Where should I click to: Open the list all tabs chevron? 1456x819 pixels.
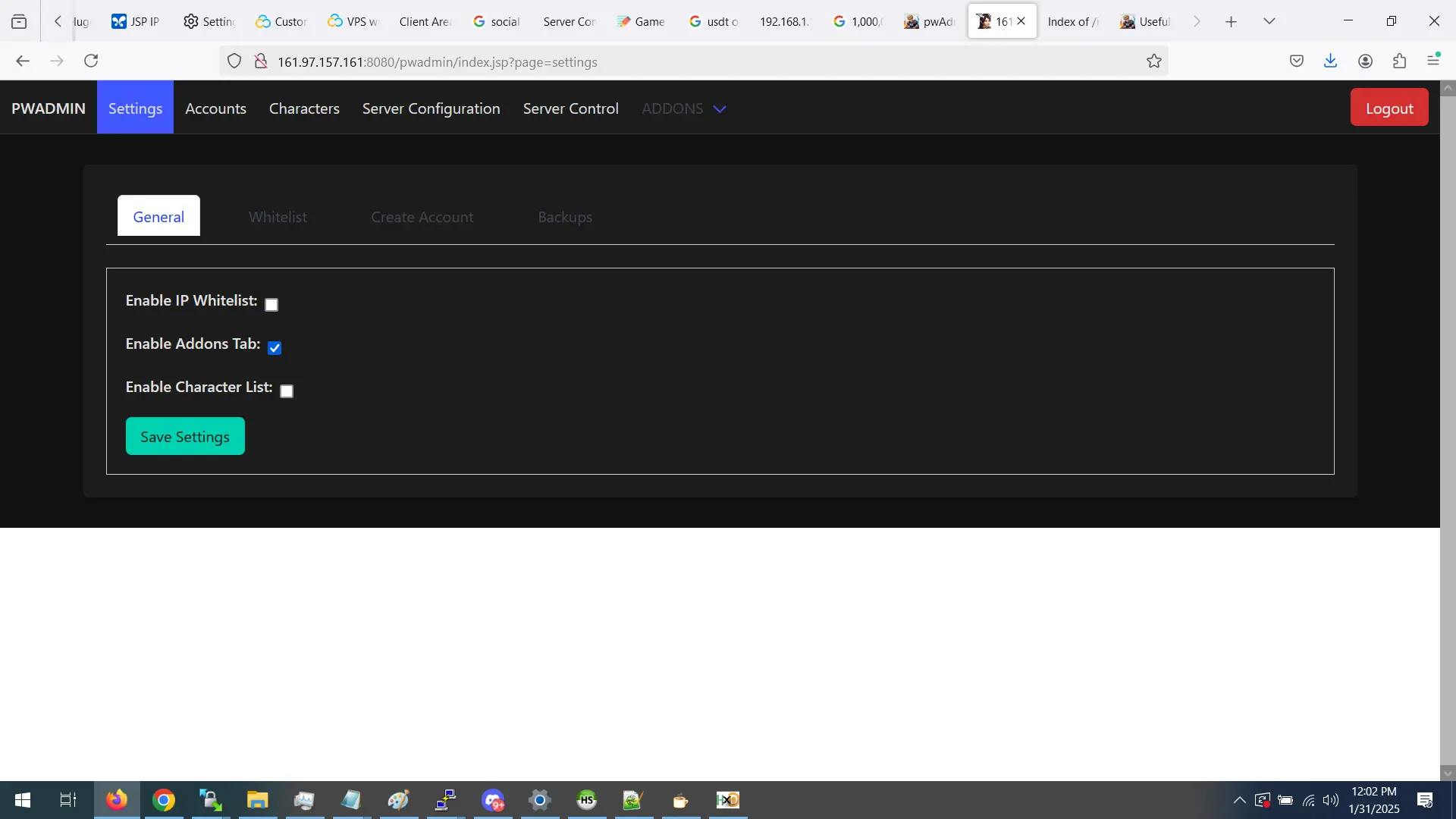(1269, 22)
